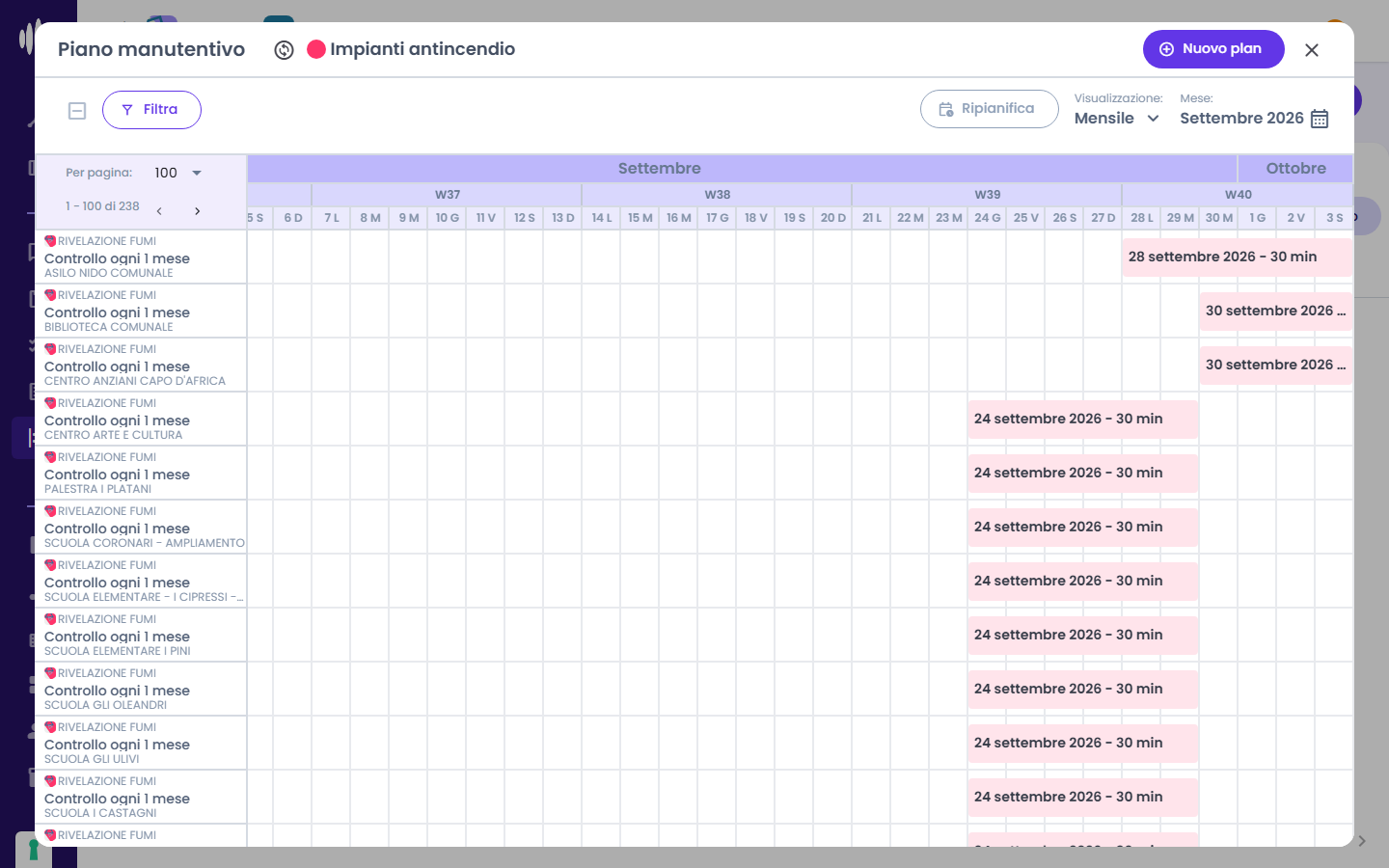Image resolution: width=1389 pixels, height=868 pixels.
Task: Toggle the select-all checkbox beside Filtra
Action: pyautogui.click(x=77, y=111)
